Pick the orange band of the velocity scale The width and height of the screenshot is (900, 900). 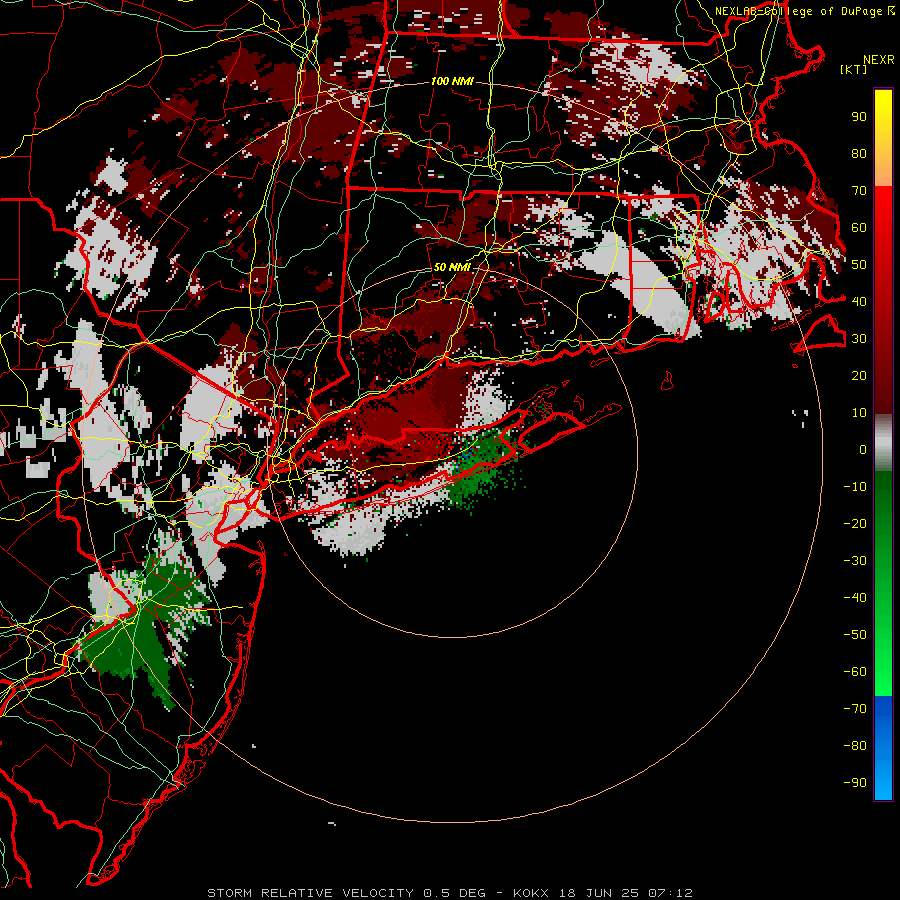(883, 169)
